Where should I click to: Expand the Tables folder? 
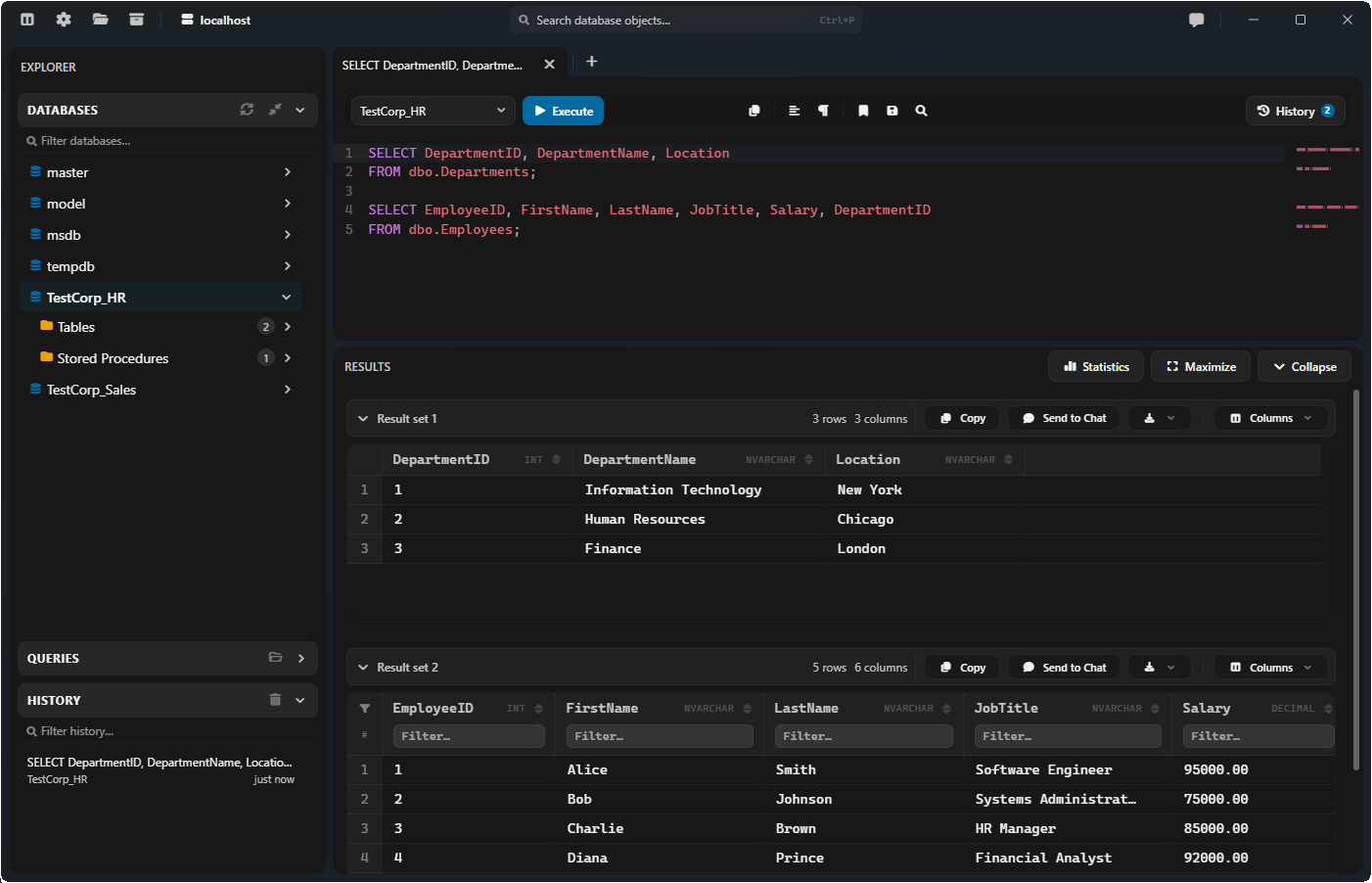click(287, 327)
